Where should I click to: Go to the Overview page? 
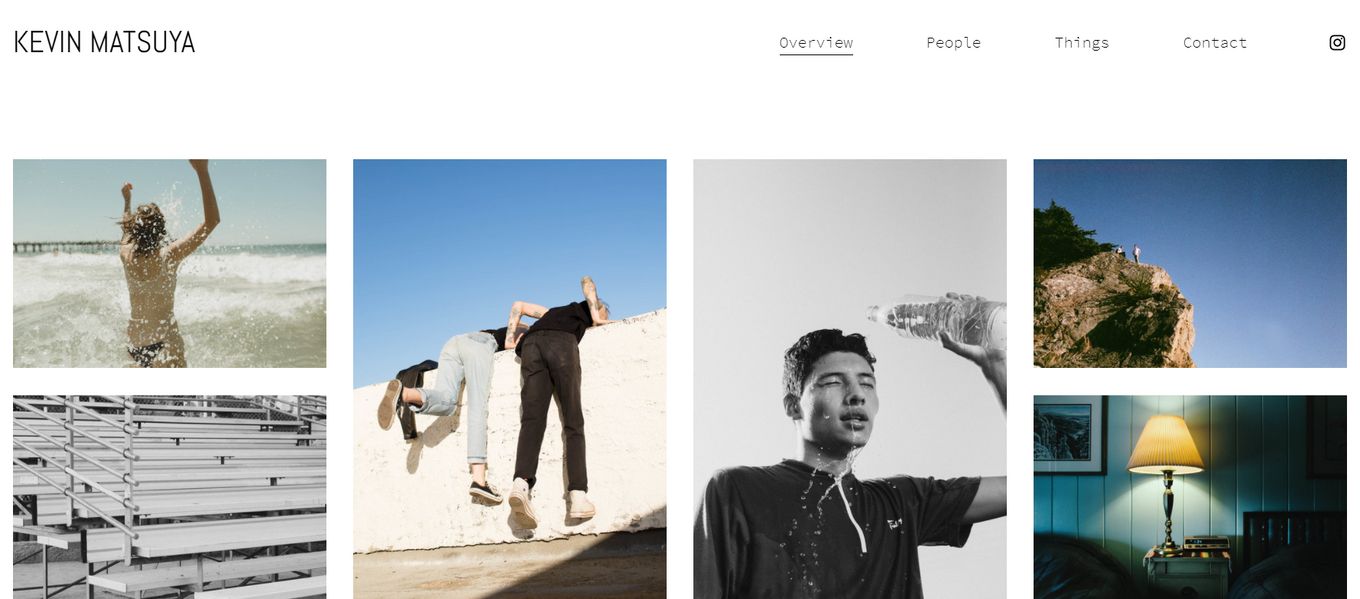(x=816, y=43)
